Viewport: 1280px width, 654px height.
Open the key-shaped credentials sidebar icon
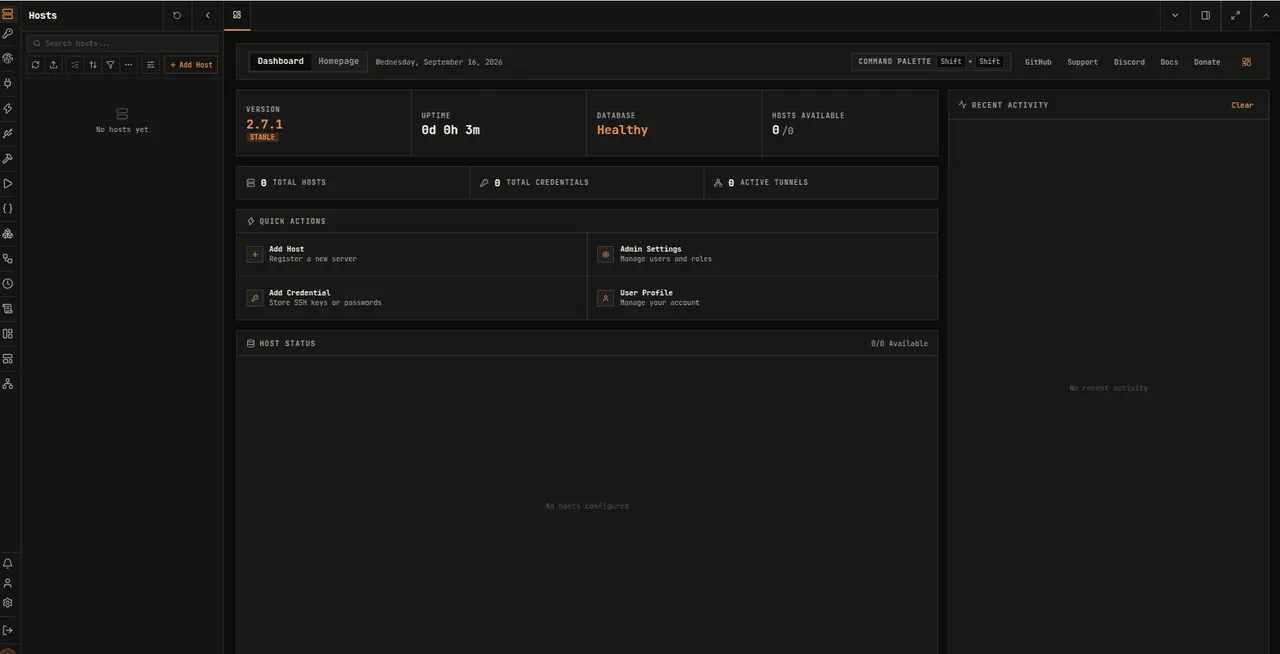[8, 34]
